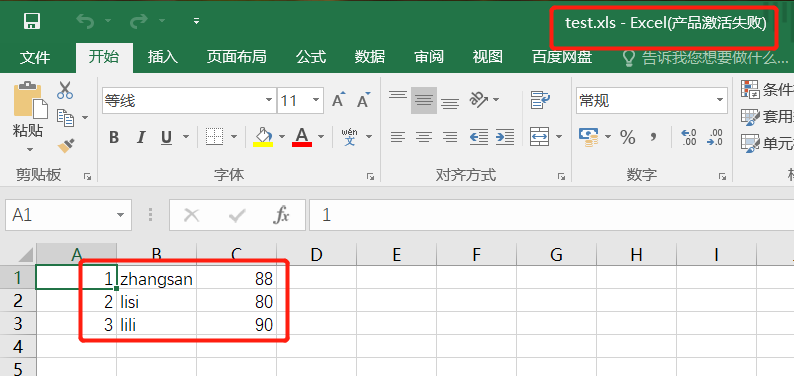Click the text orientation icon
The image size is (794, 376).
pyautogui.click(x=479, y=99)
